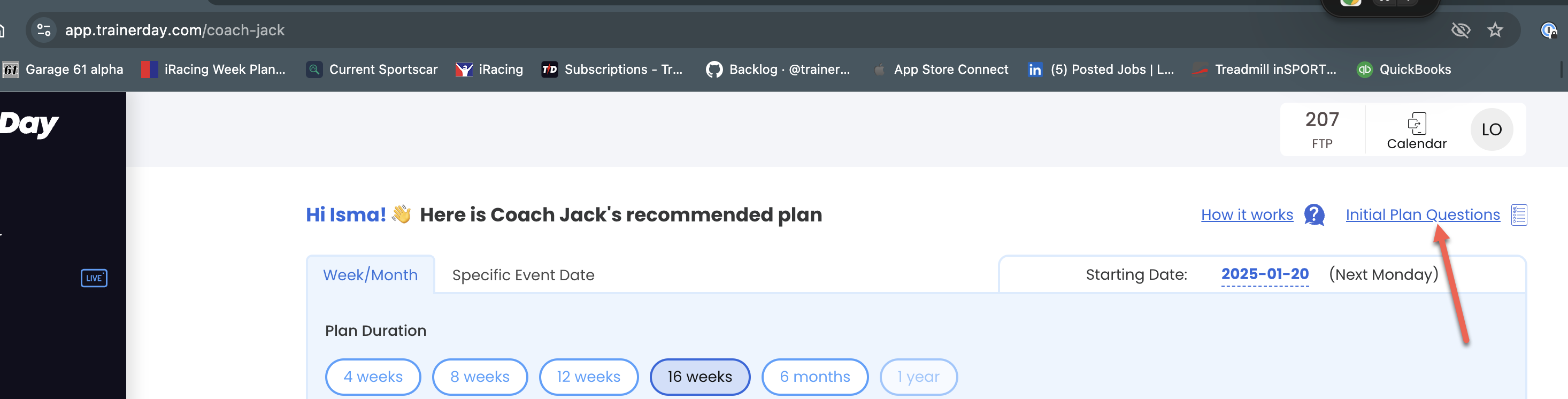The width and height of the screenshot is (1568, 399).
Task: Choose the 12 weeks duration option
Action: [589, 377]
